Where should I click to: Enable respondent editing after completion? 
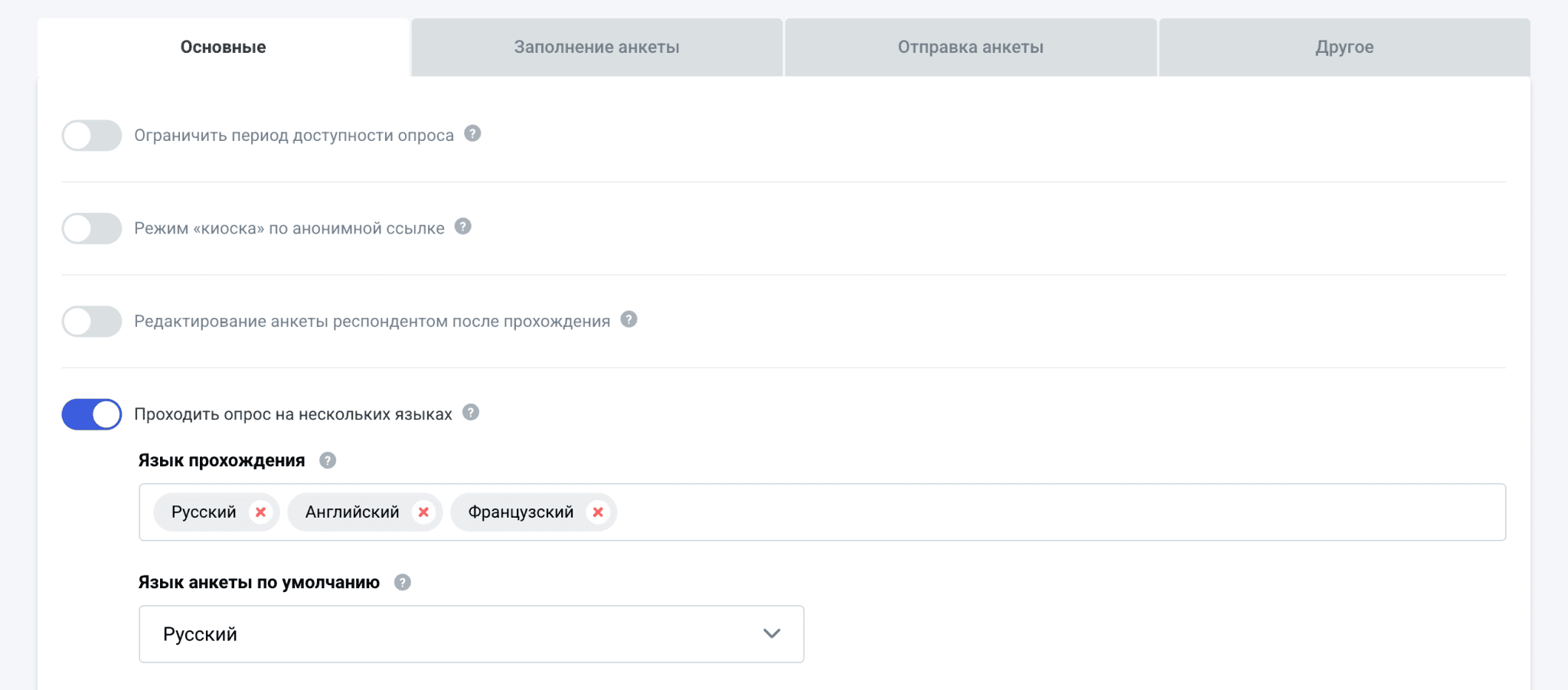[92, 322]
